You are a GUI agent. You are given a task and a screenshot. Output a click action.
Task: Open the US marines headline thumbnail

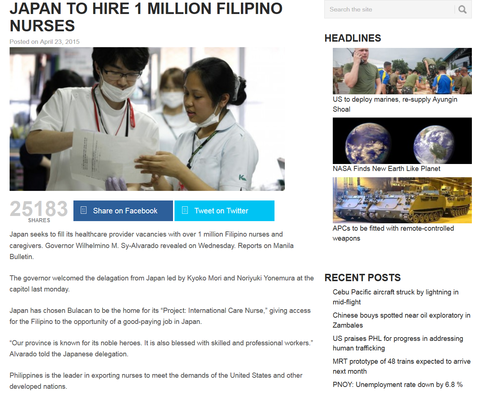click(x=402, y=71)
